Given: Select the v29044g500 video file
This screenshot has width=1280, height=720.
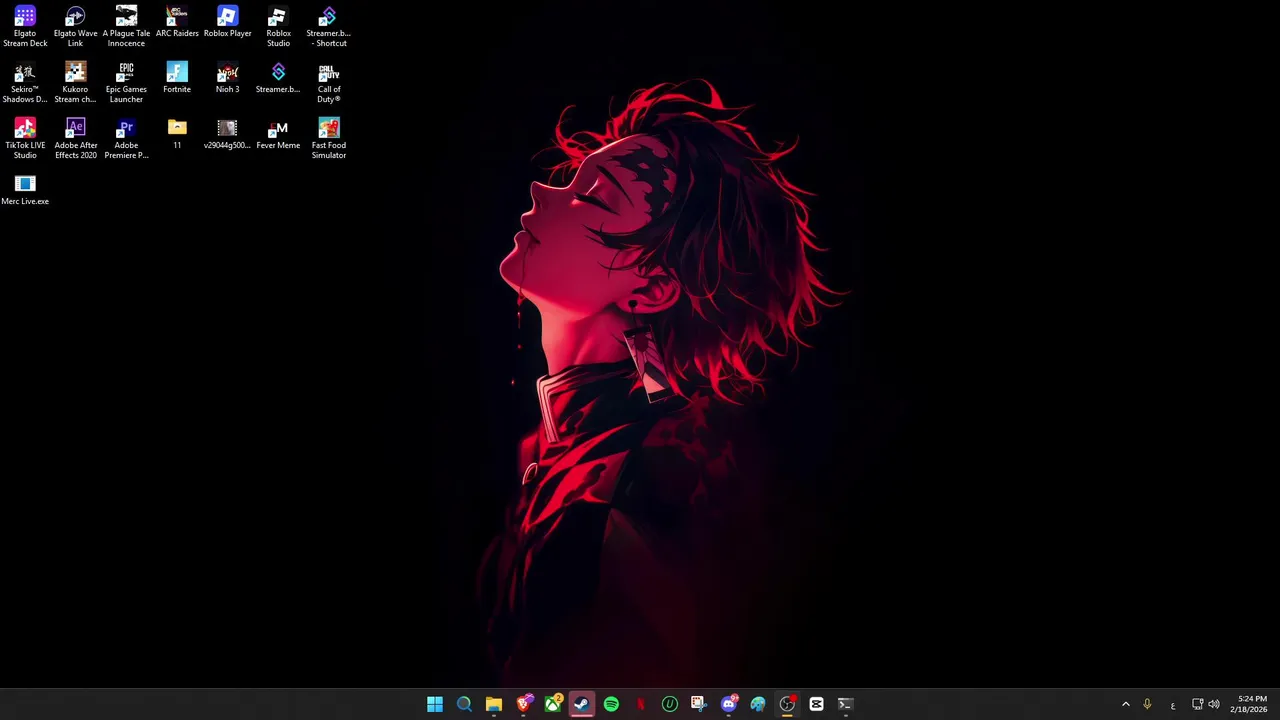Looking at the screenshot, I should point(228,134).
